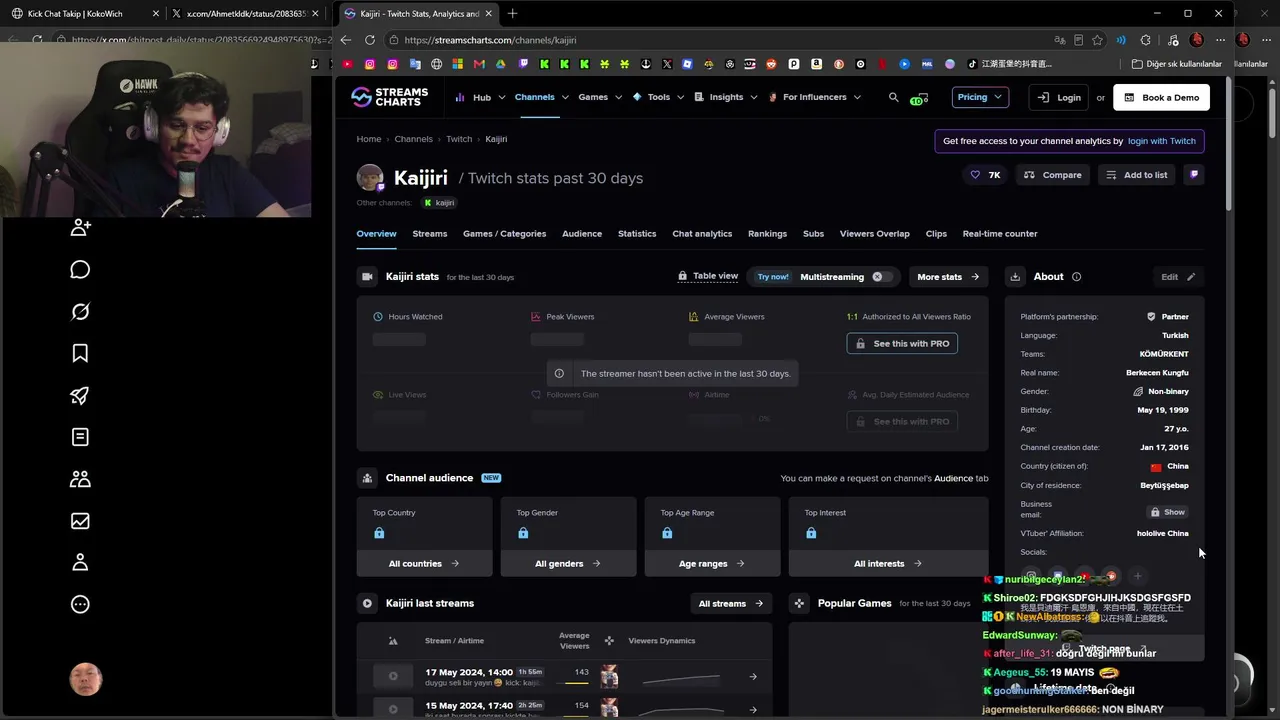Image resolution: width=1280 pixels, height=720 pixels.
Task: Open the people group icon in left sidebar
Action: [81, 479]
